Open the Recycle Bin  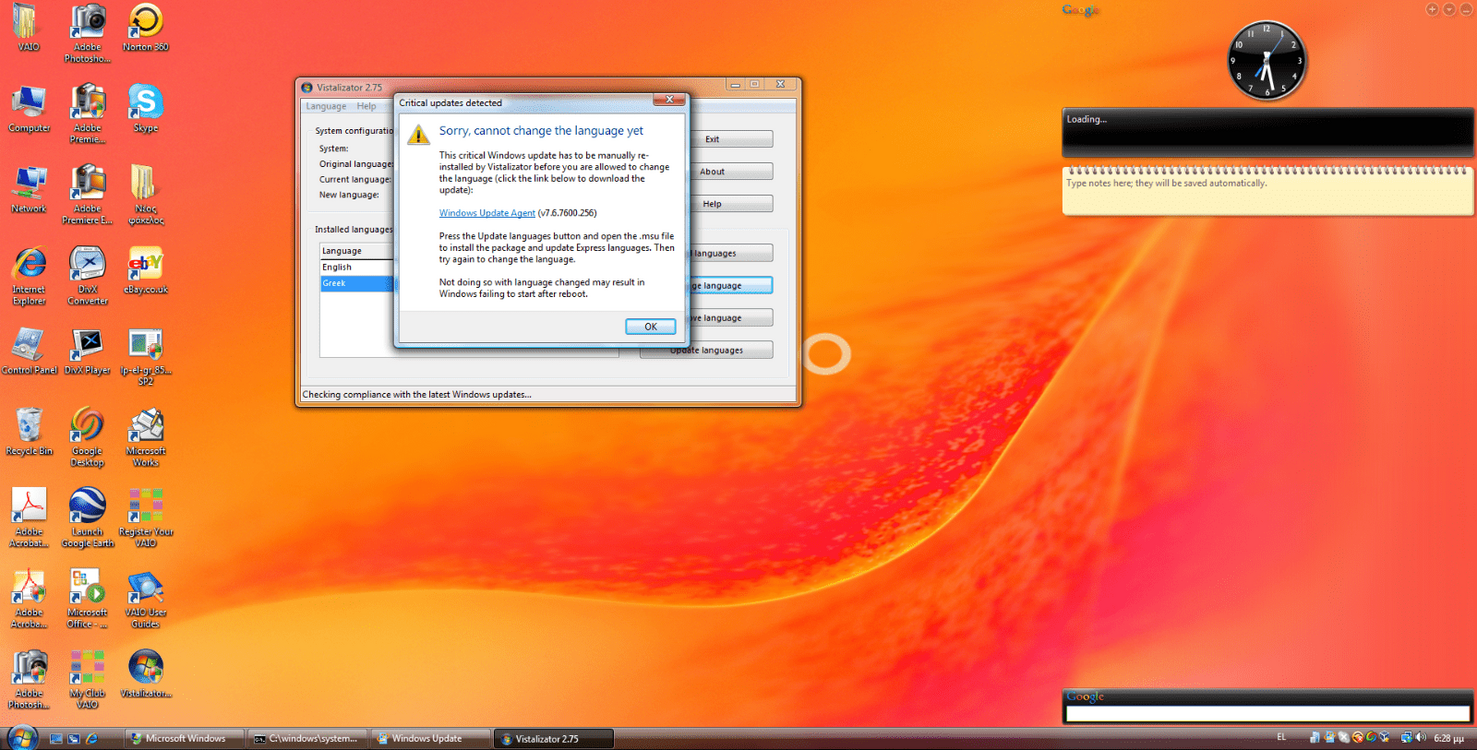[29, 433]
